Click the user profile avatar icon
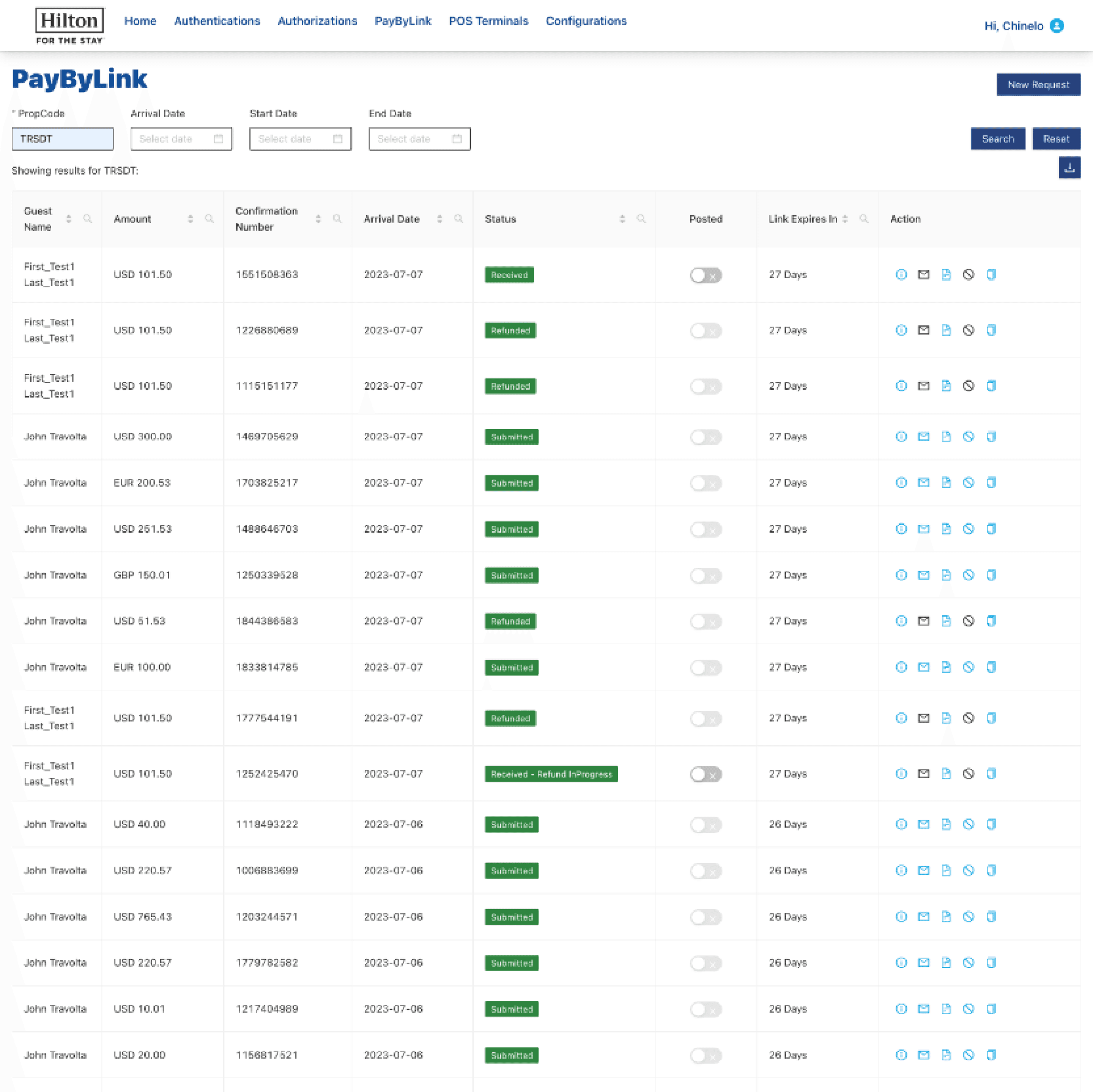The image size is (1093, 1092). click(1056, 26)
